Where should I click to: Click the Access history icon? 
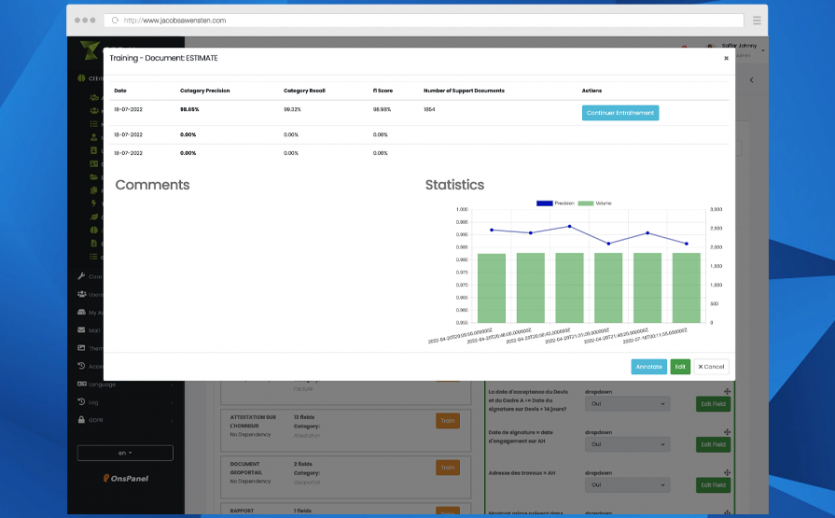pos(81,366)
